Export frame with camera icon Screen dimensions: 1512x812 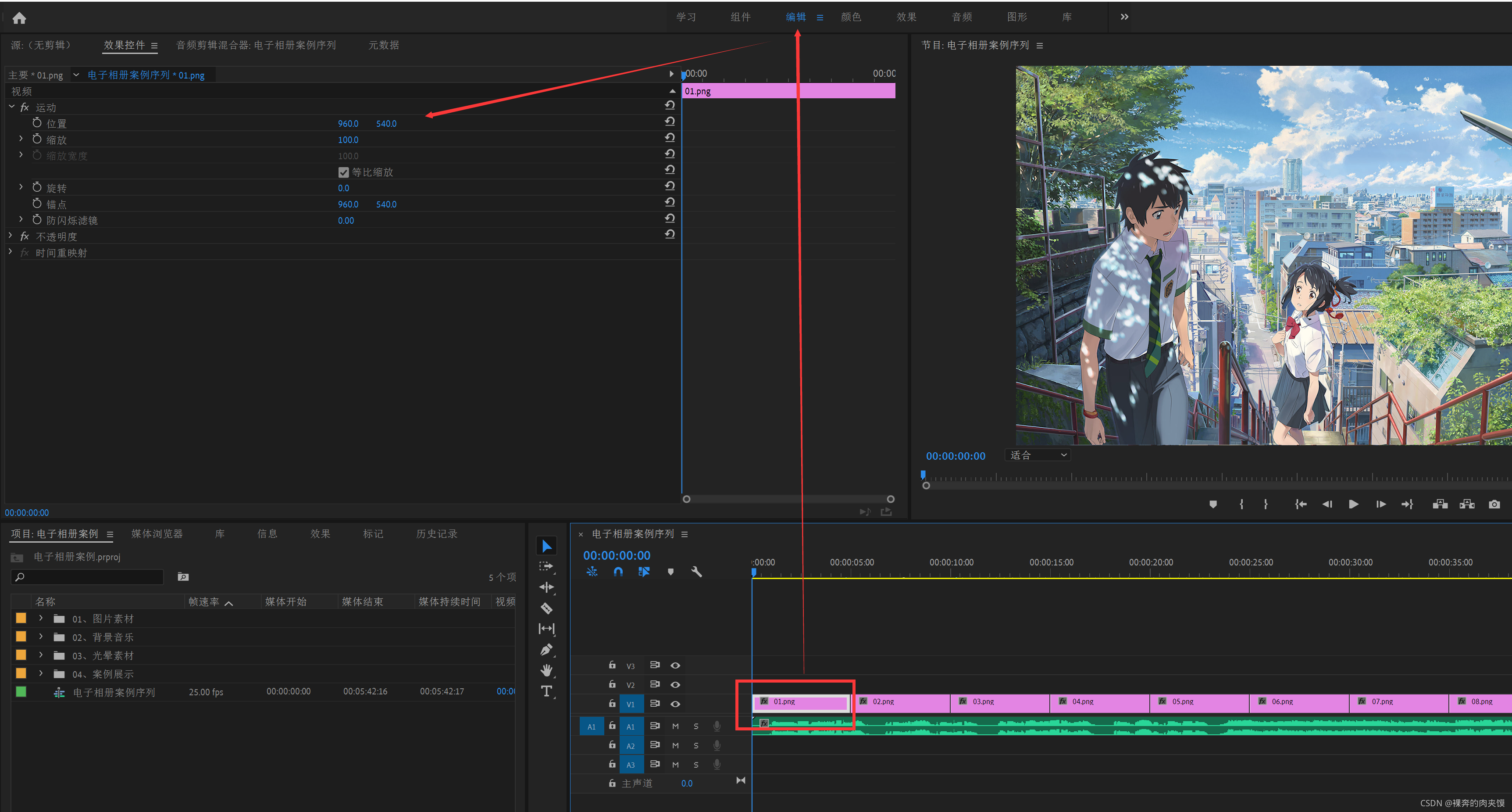1494,504
